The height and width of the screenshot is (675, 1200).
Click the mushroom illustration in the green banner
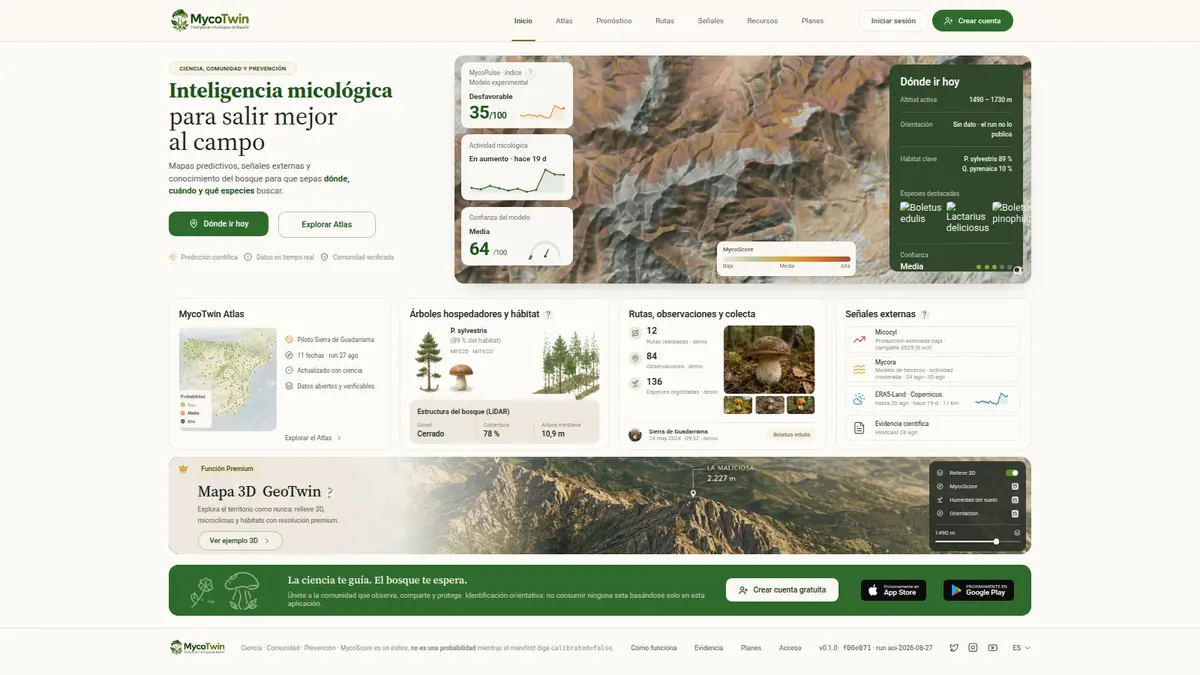tap(241, 590)
